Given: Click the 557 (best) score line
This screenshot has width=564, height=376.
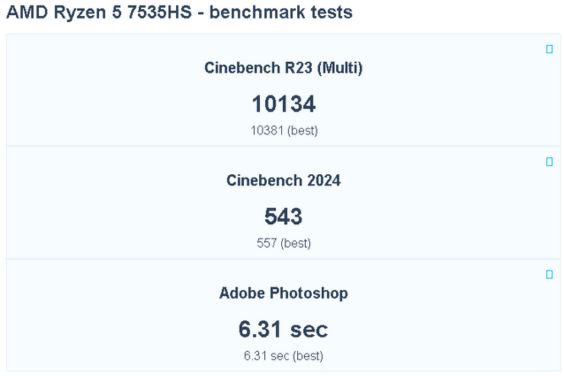Looking at the screenshot, I should point(283,243).
